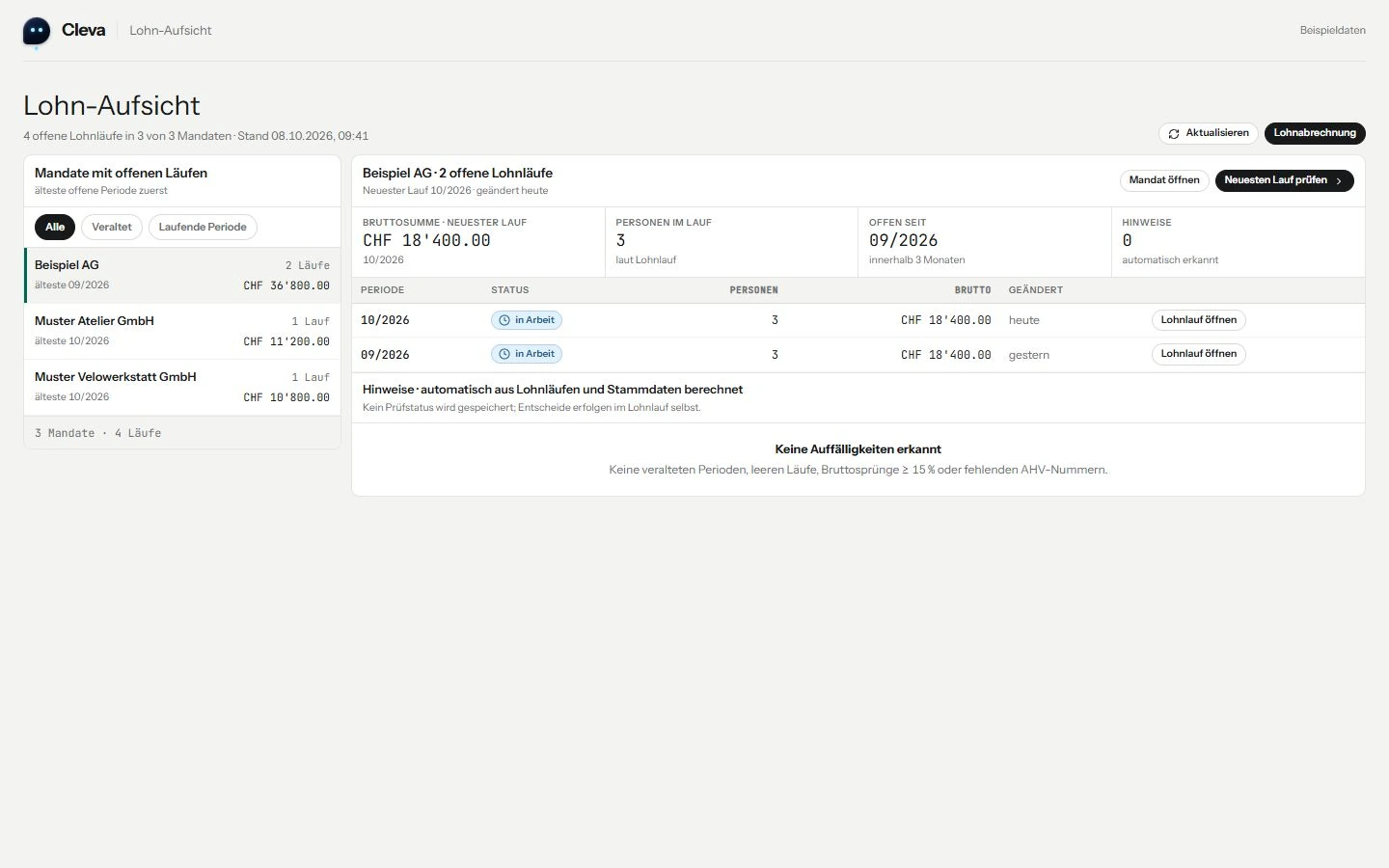Screen dimensions: 1389x868
Task: Select the Muster Velowerkstatt GmbH mandate
Action: click(x=182, y=387)
